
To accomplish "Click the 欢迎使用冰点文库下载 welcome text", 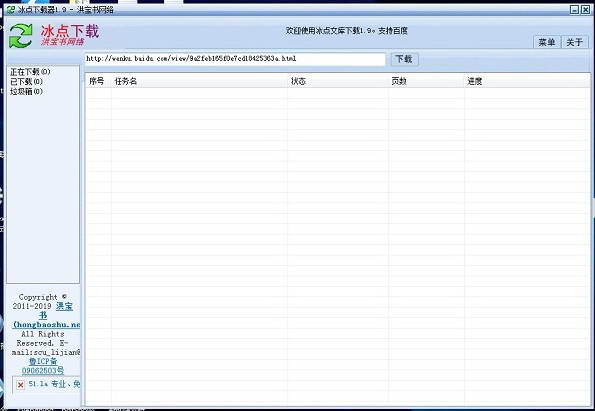I will pos(346,31).
